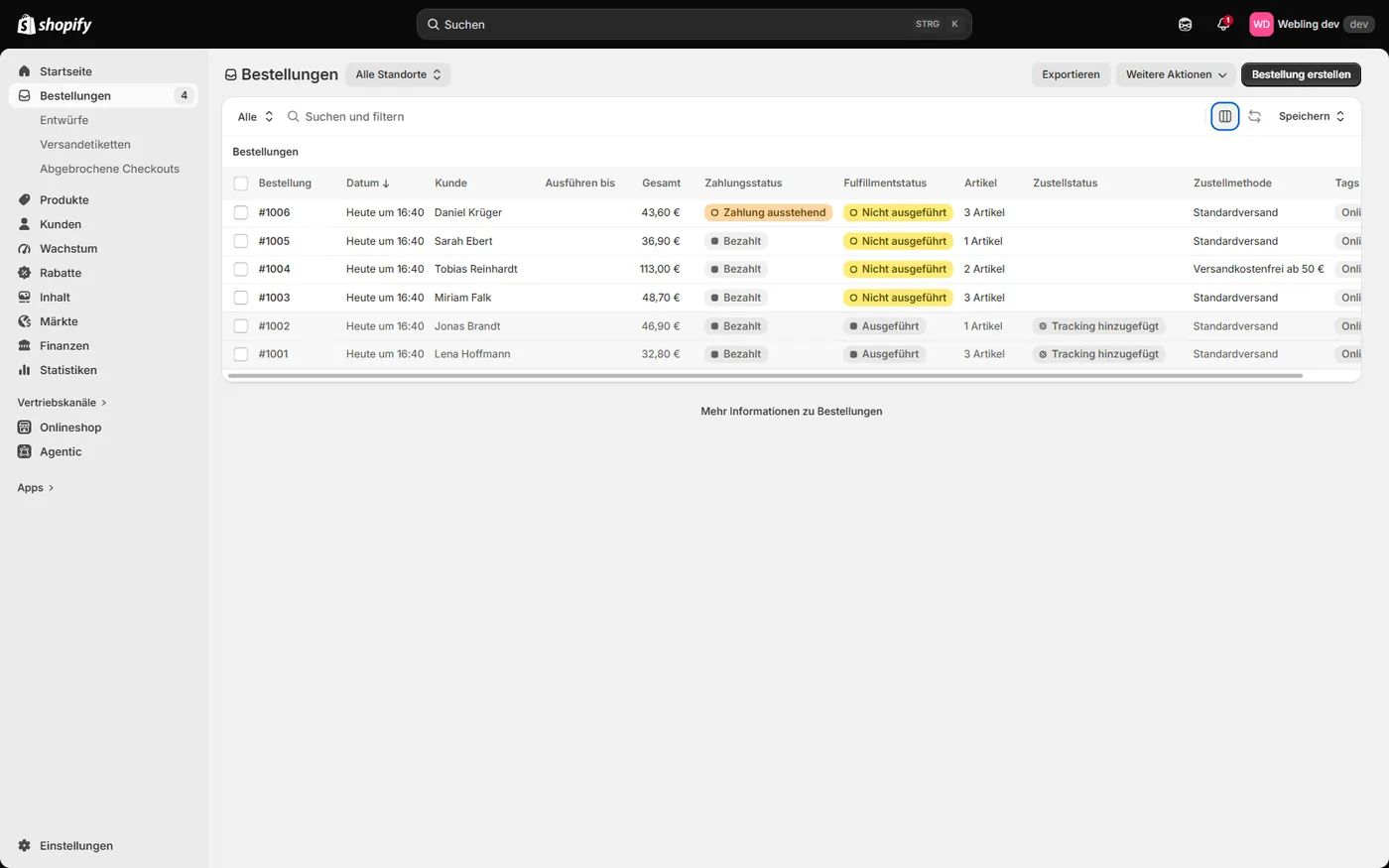Viewport: 1389px width, 868px height.
Task: Select the checkbox for order #1001
Action: coord(241,354)
